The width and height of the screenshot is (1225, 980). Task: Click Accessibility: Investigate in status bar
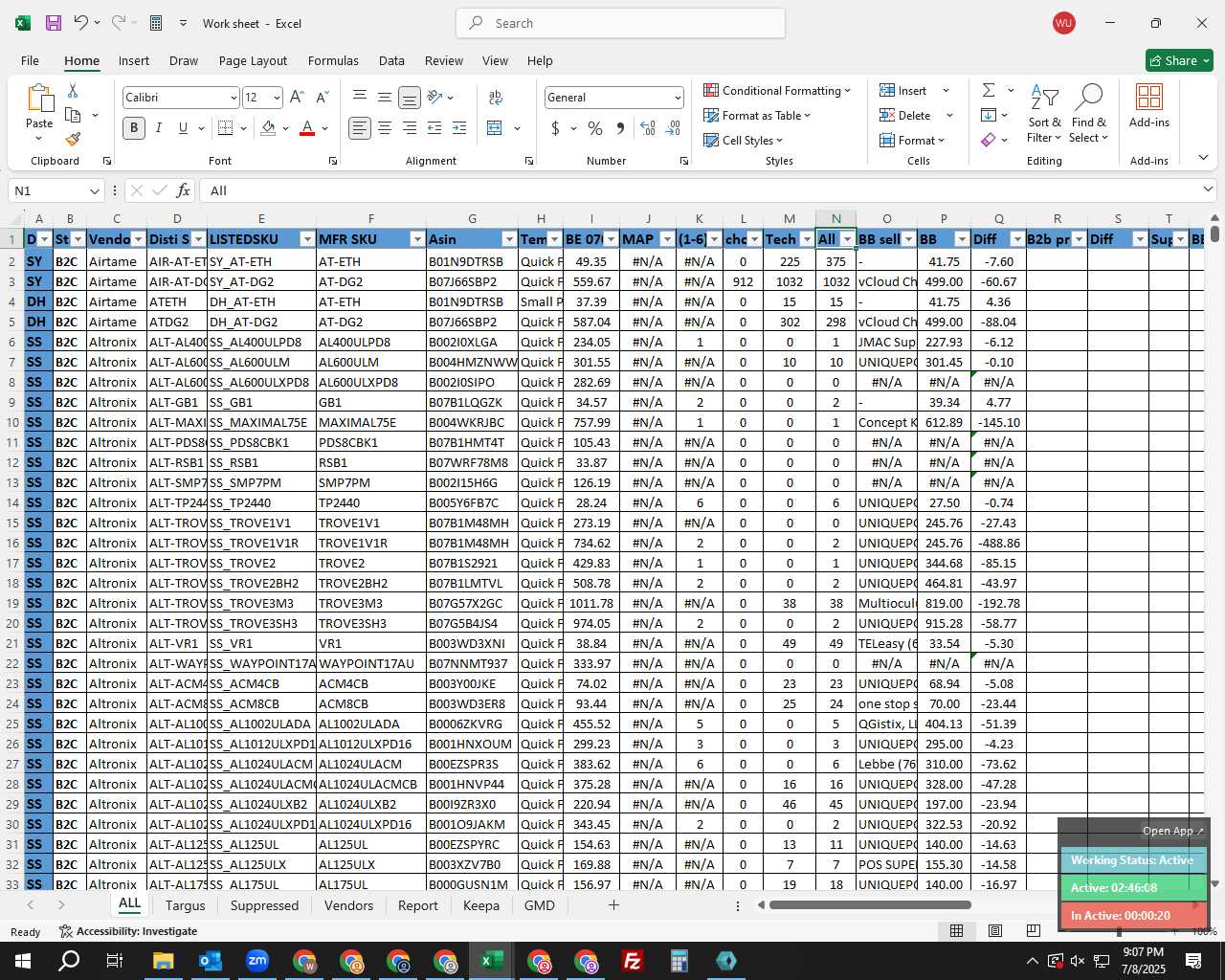[x=128, y=931]
